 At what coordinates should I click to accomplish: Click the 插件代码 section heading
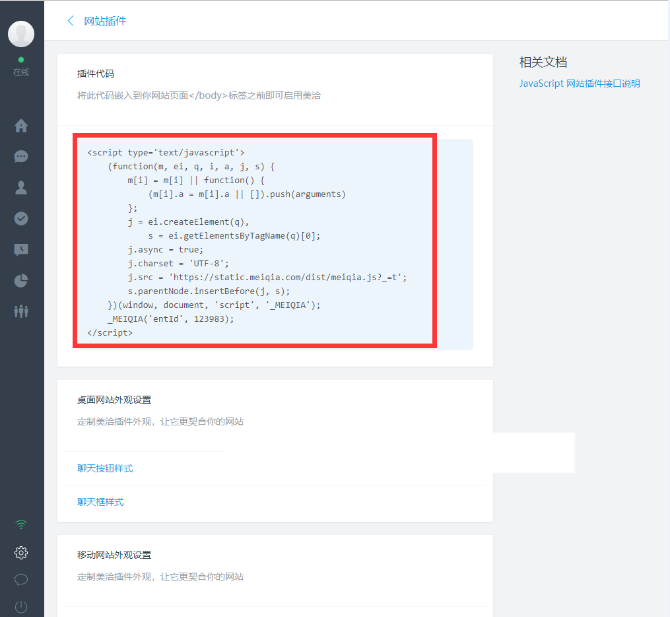click(x=96, y=74)
